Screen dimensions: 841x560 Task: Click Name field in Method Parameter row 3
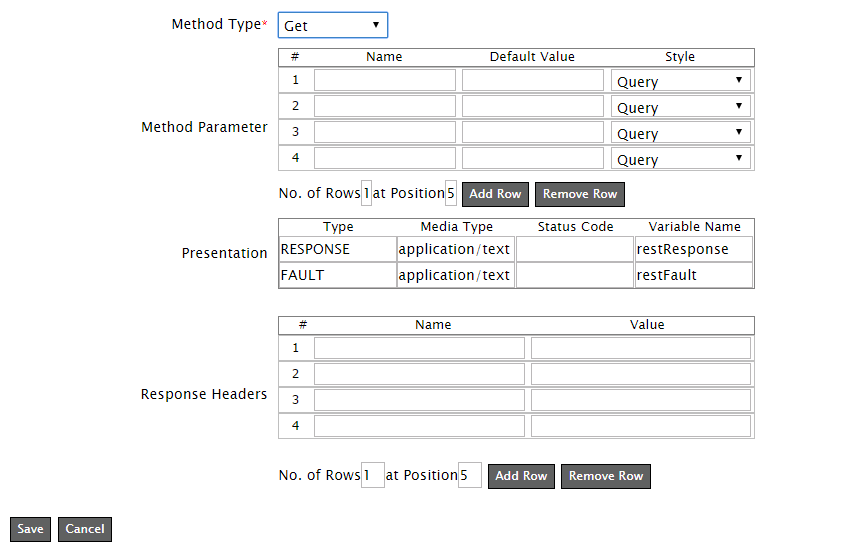(x=385, y=132)
